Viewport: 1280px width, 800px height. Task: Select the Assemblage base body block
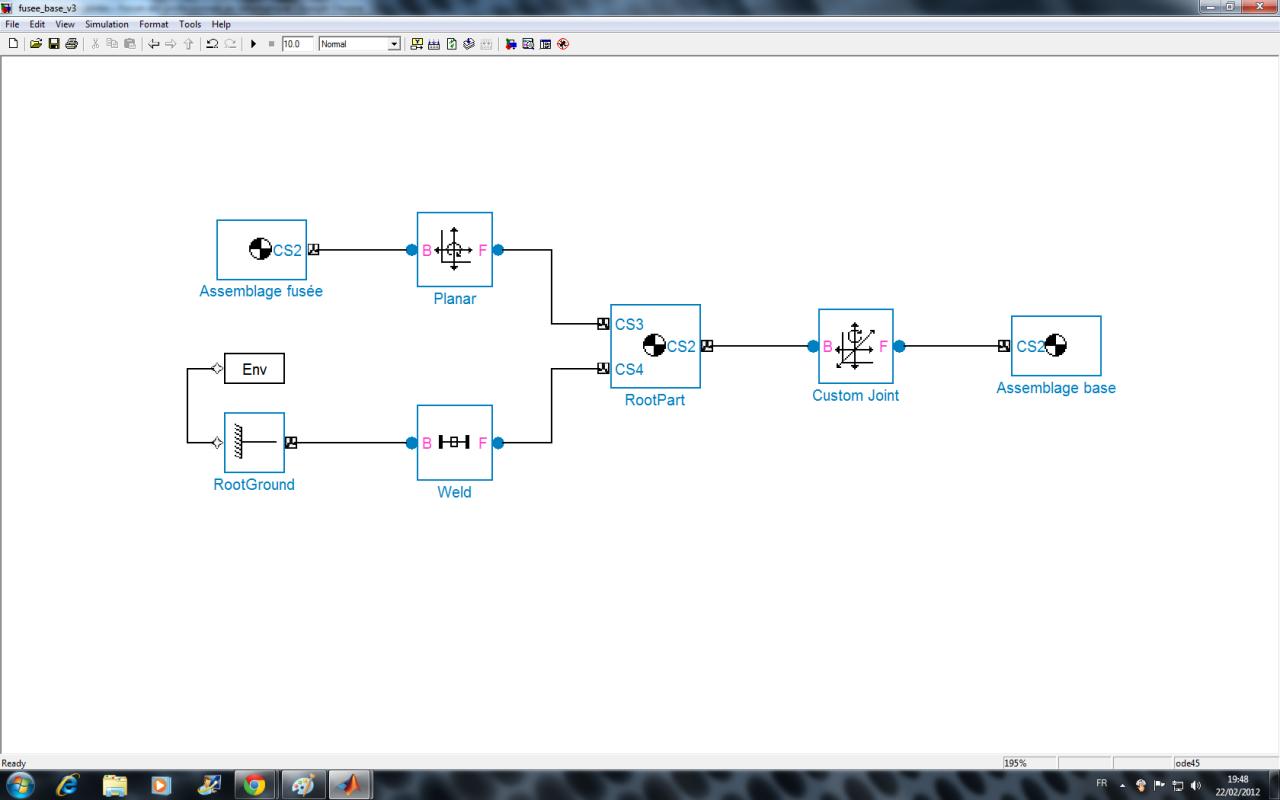(x=1056, y=346)
